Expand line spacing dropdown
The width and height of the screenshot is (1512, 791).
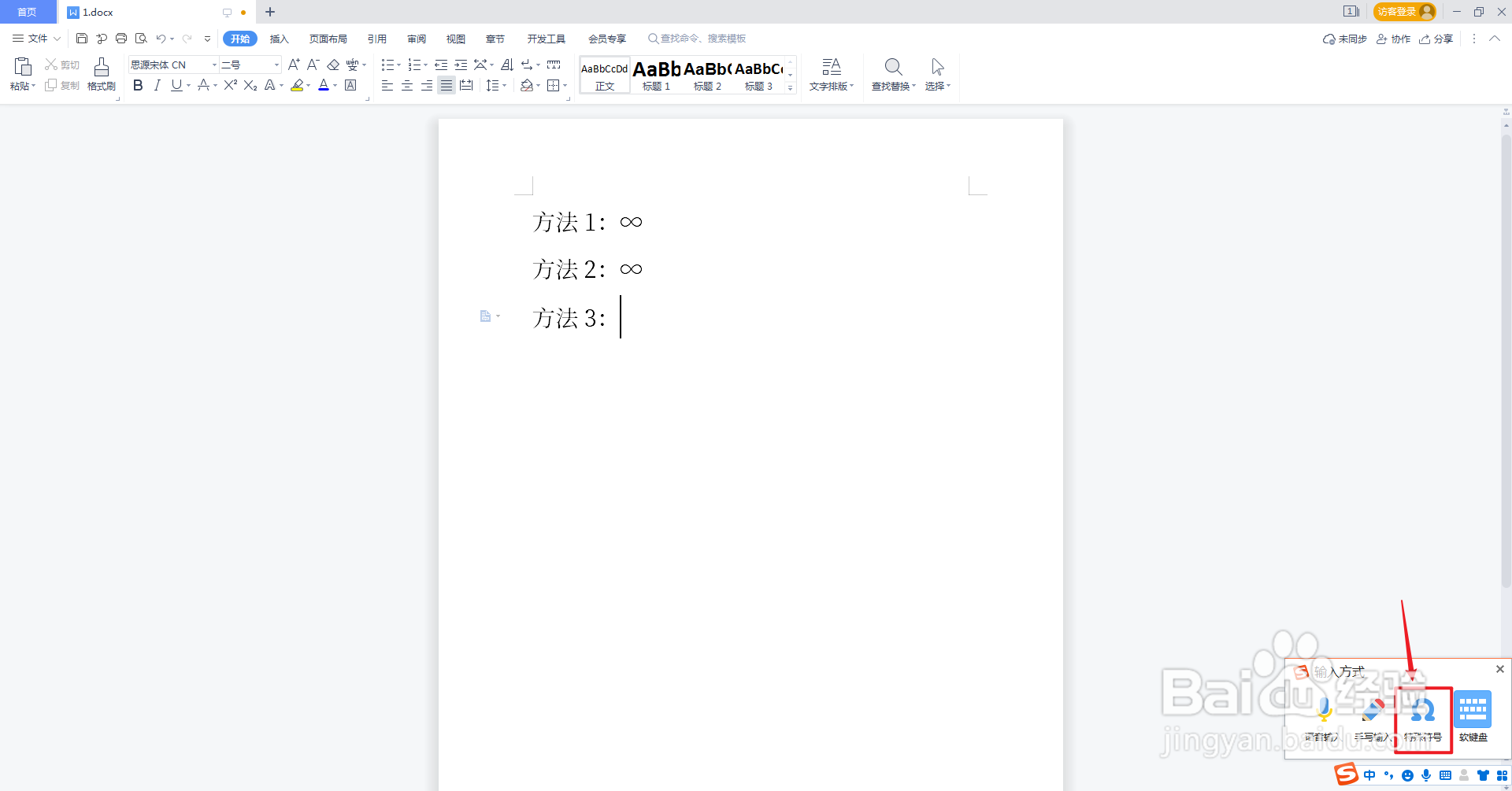click(504, 86)
